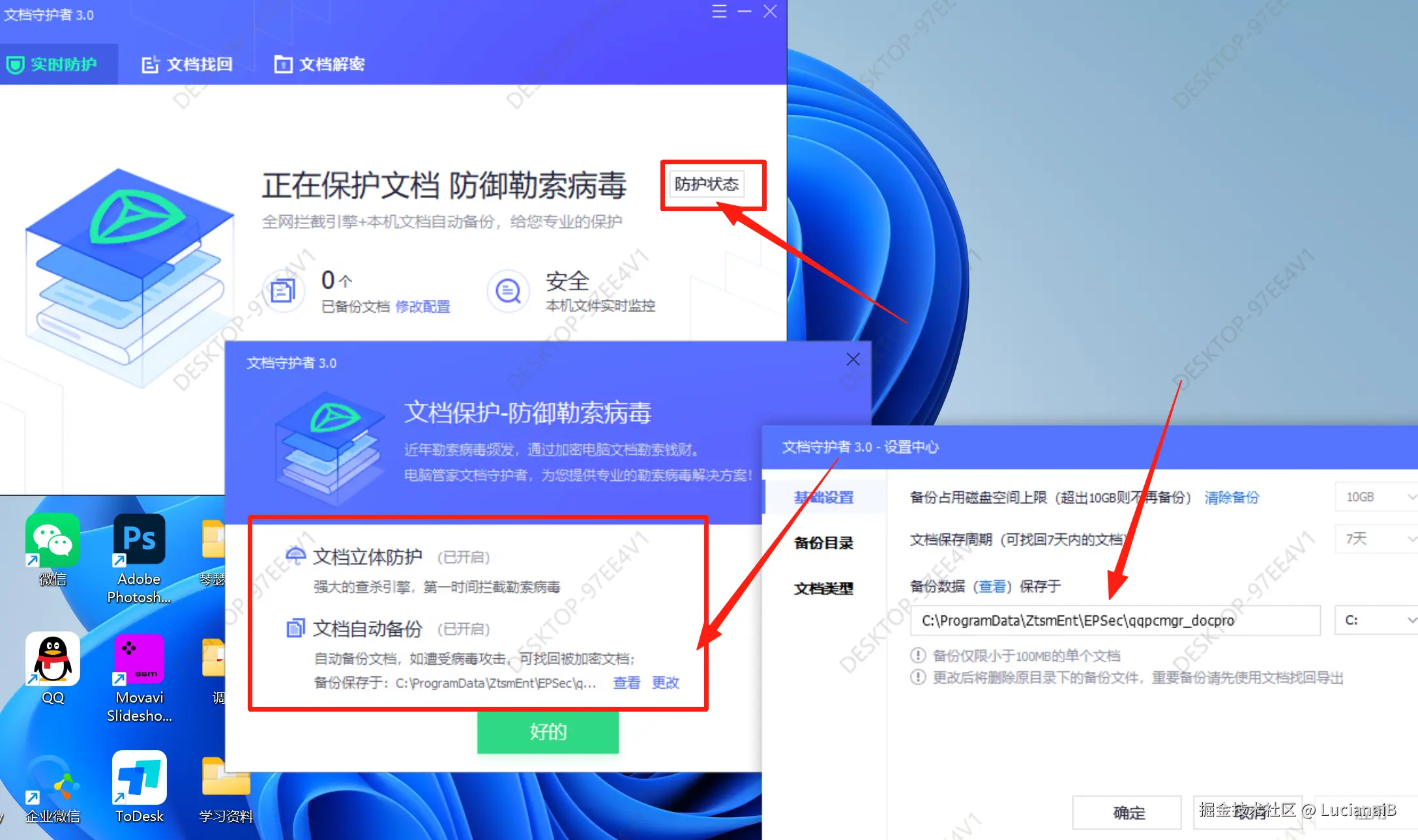Click the 文档自动备份 document icon
Image resolution: width=1418 pixels, height=840 pixels.
pyautogui.click(x=297, y=627)
